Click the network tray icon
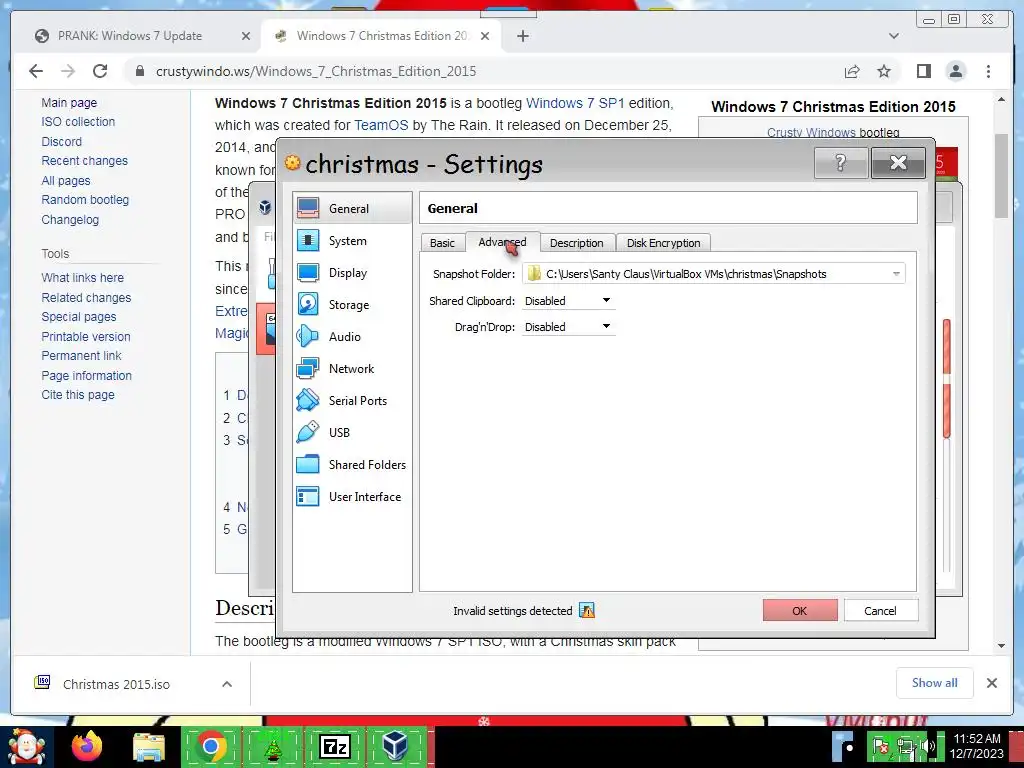Image resolution: width=1024 pixels, height=768 pixels. pyautogui.click(x=905, y=746)
